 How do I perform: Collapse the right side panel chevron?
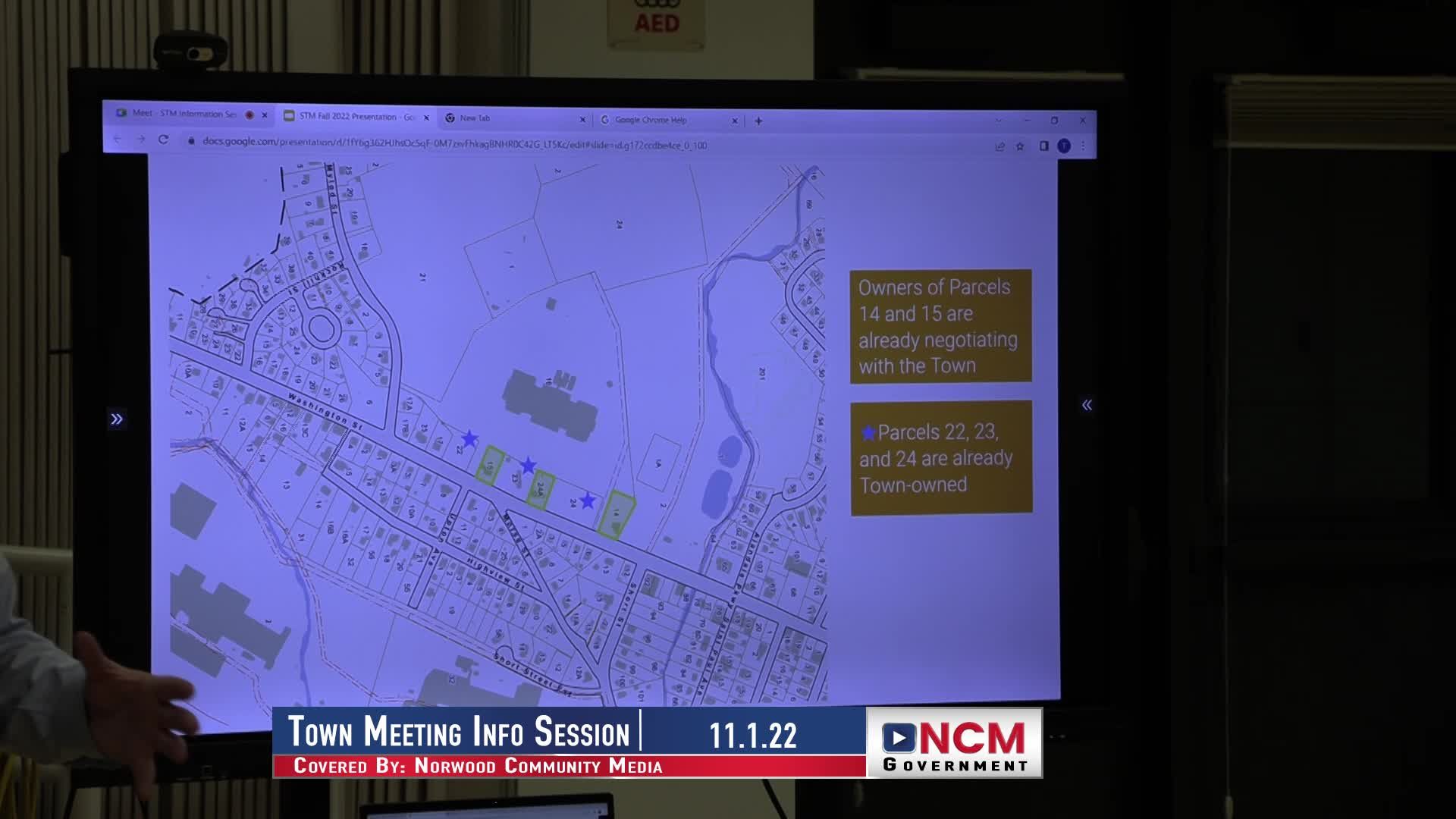coord(1087,405)
